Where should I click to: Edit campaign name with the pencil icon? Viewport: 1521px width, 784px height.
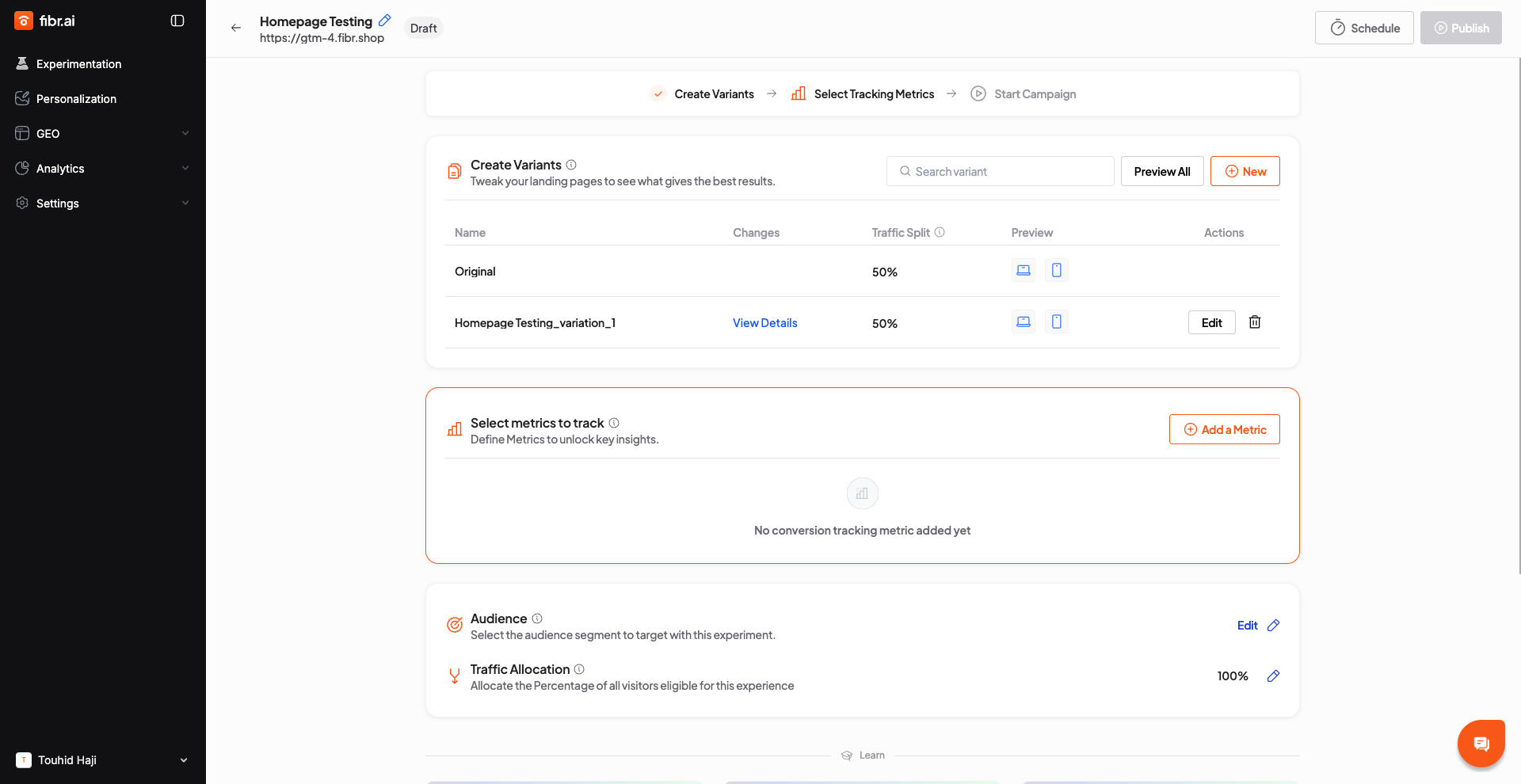(x=385, y=21)
